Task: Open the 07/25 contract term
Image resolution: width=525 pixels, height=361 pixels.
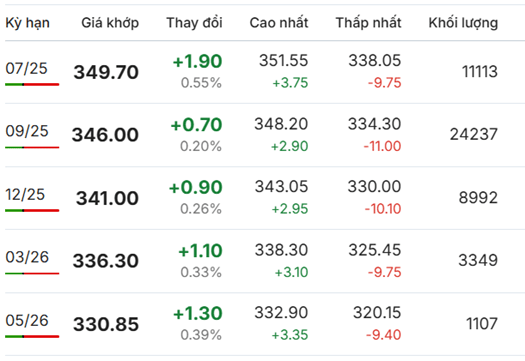Action: click(x=26, y=68)
